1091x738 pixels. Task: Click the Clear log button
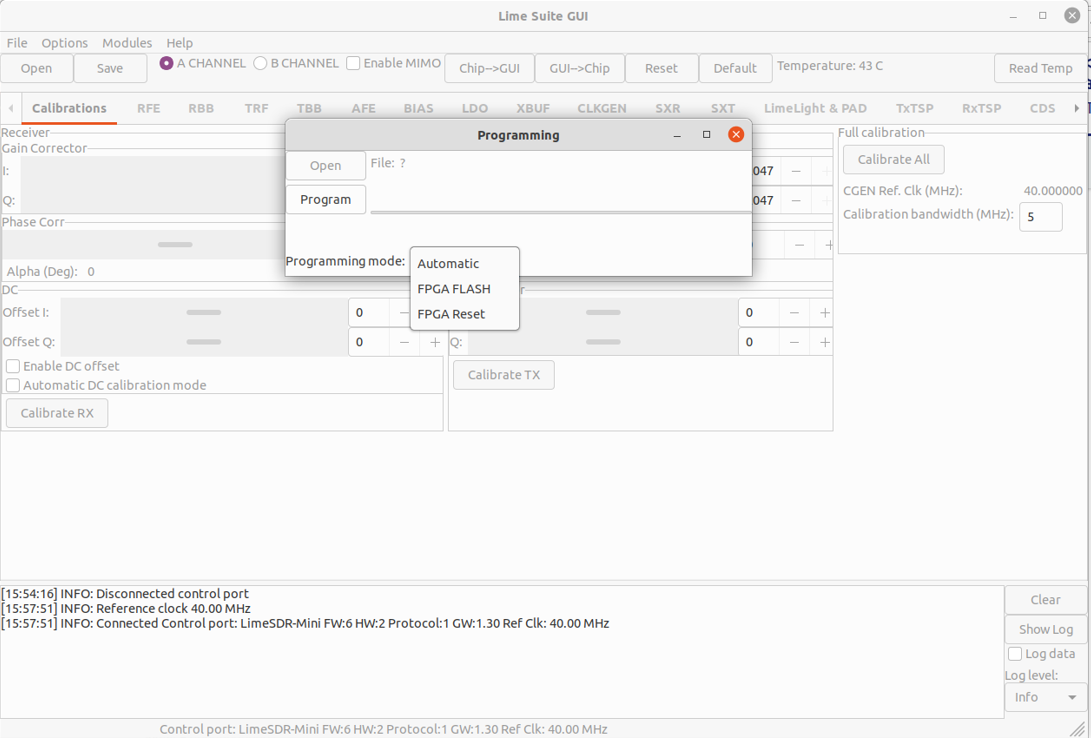click(x=1045, y=600)
